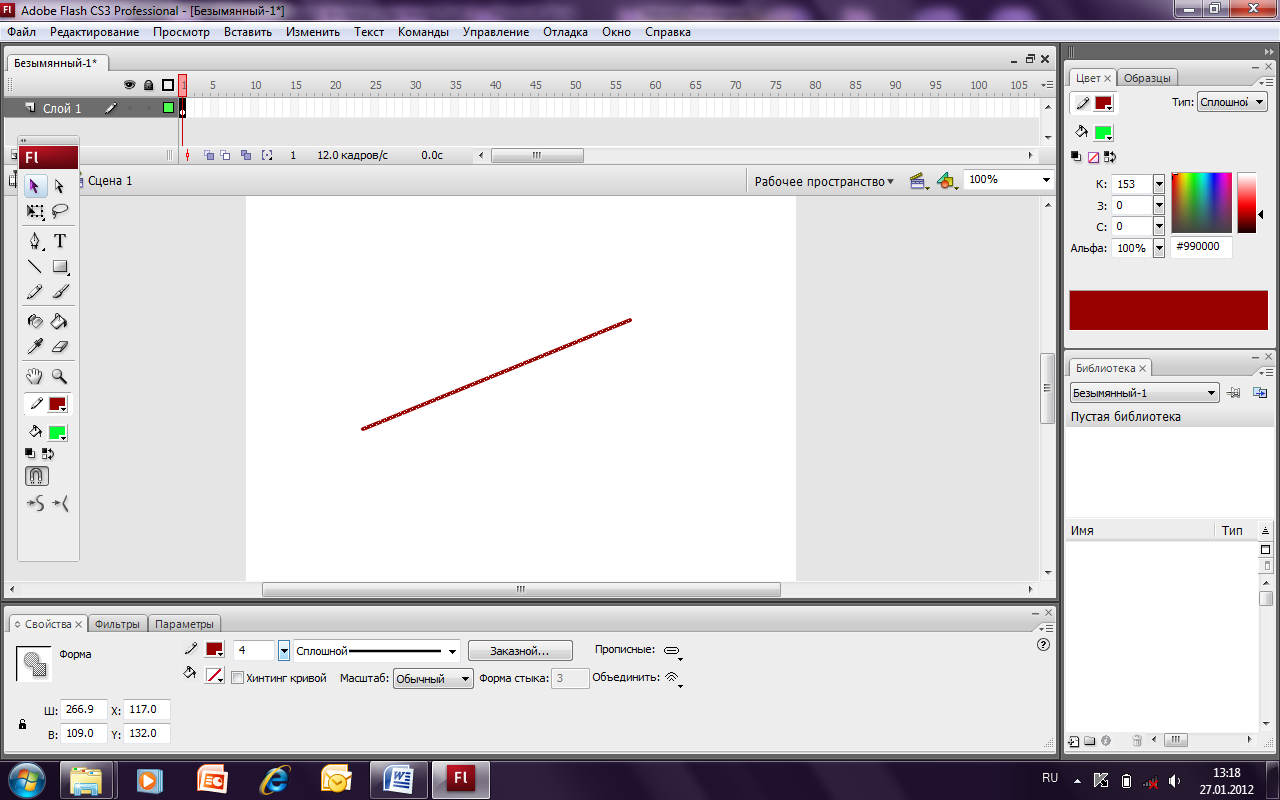This screenshot has height=800, width=1280.
Task: Toggle the show/hide all layers eye icon
Action: (129, 85)
